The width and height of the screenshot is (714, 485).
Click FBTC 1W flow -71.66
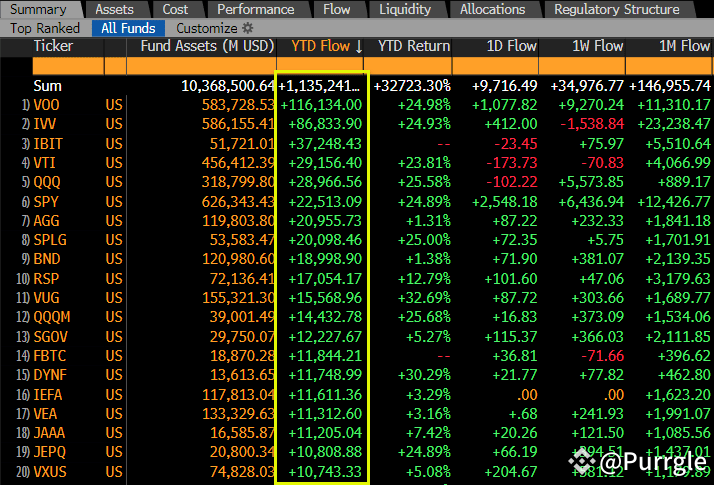pos(602,356)
